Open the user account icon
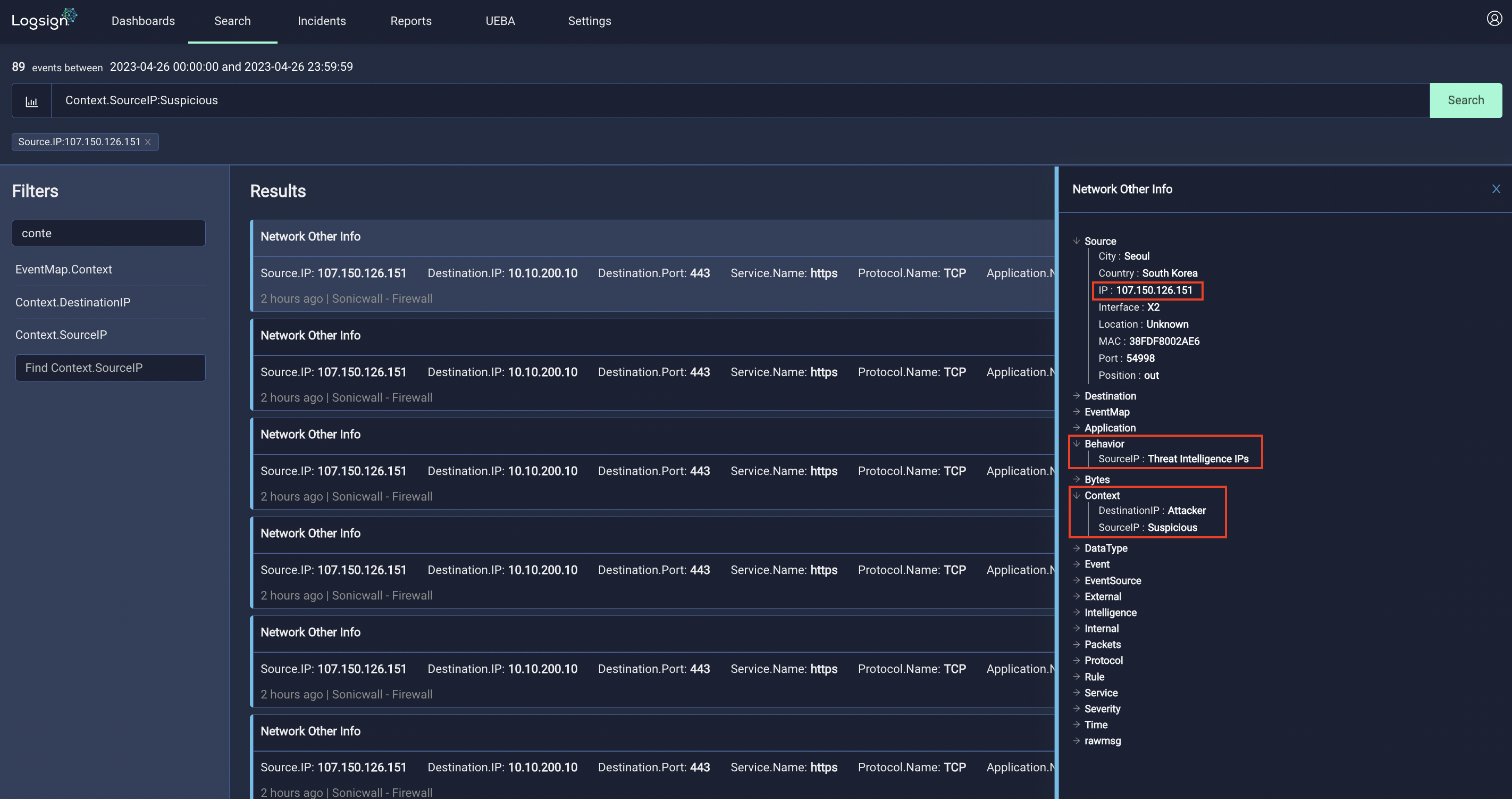Screen dimensions: 1512x799 pyautogui.click(x=1494, y=19)
